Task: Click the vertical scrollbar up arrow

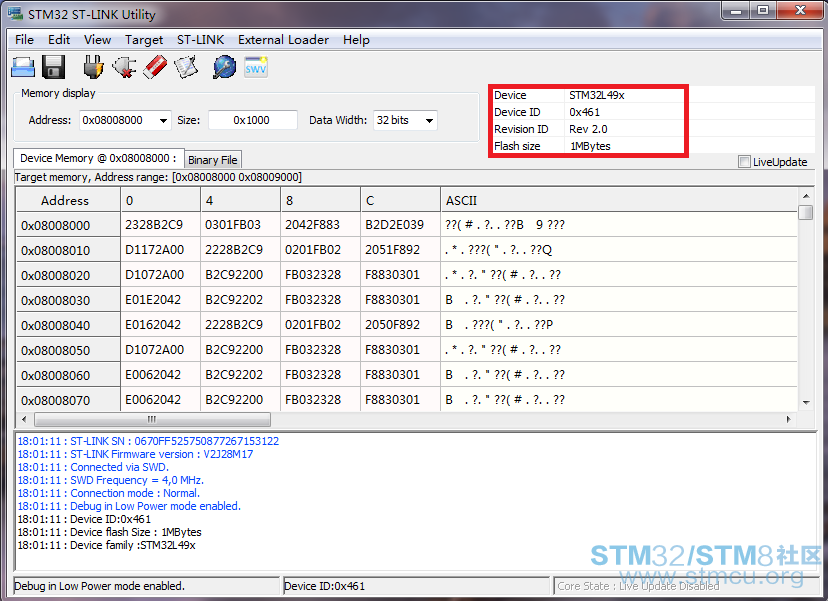Action: tap(805, 196)
